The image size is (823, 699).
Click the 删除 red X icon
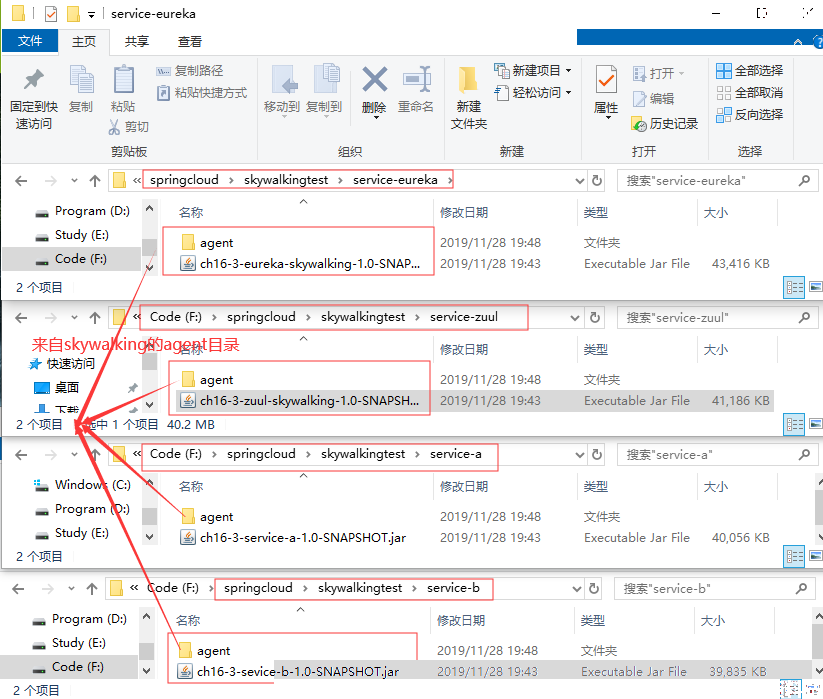375,79
